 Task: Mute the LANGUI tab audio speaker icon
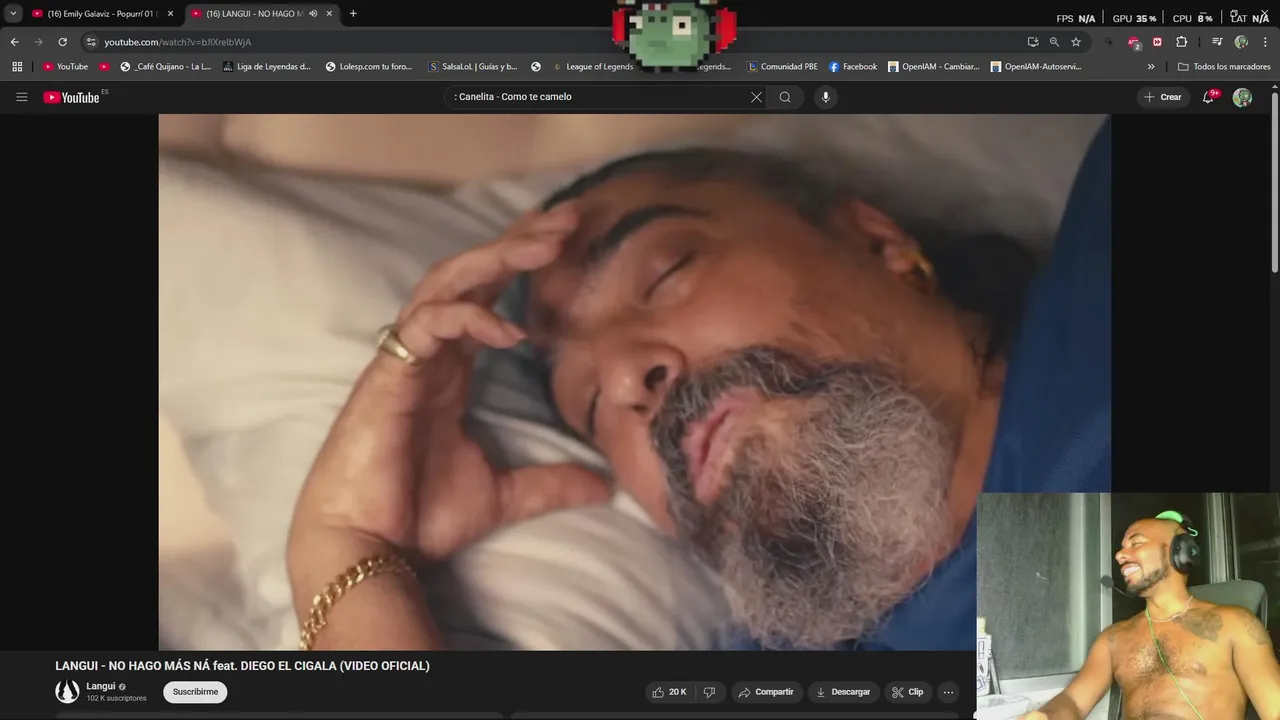tap(313, 14)
